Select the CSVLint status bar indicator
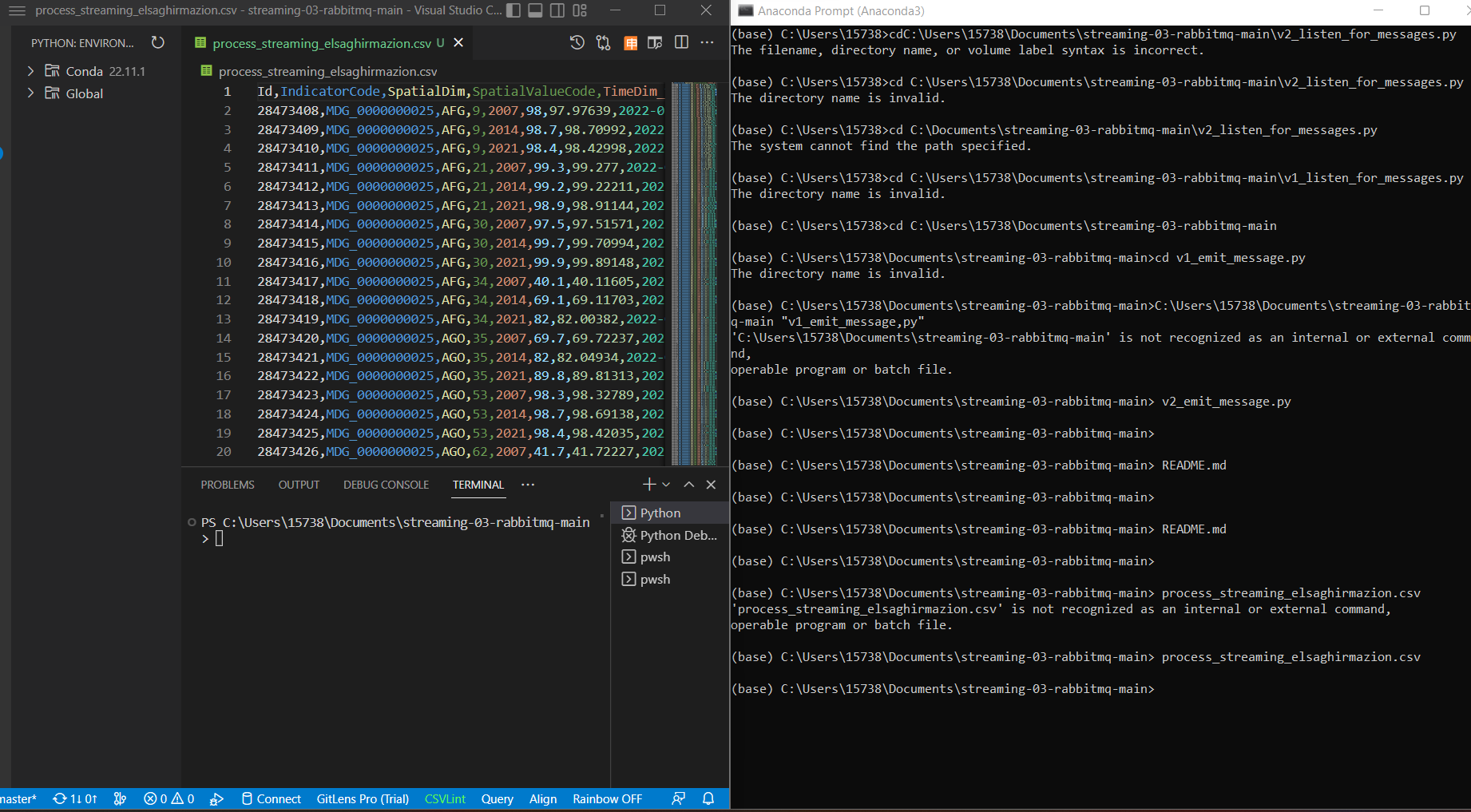 pyautogui.click(x=445, y=798)
